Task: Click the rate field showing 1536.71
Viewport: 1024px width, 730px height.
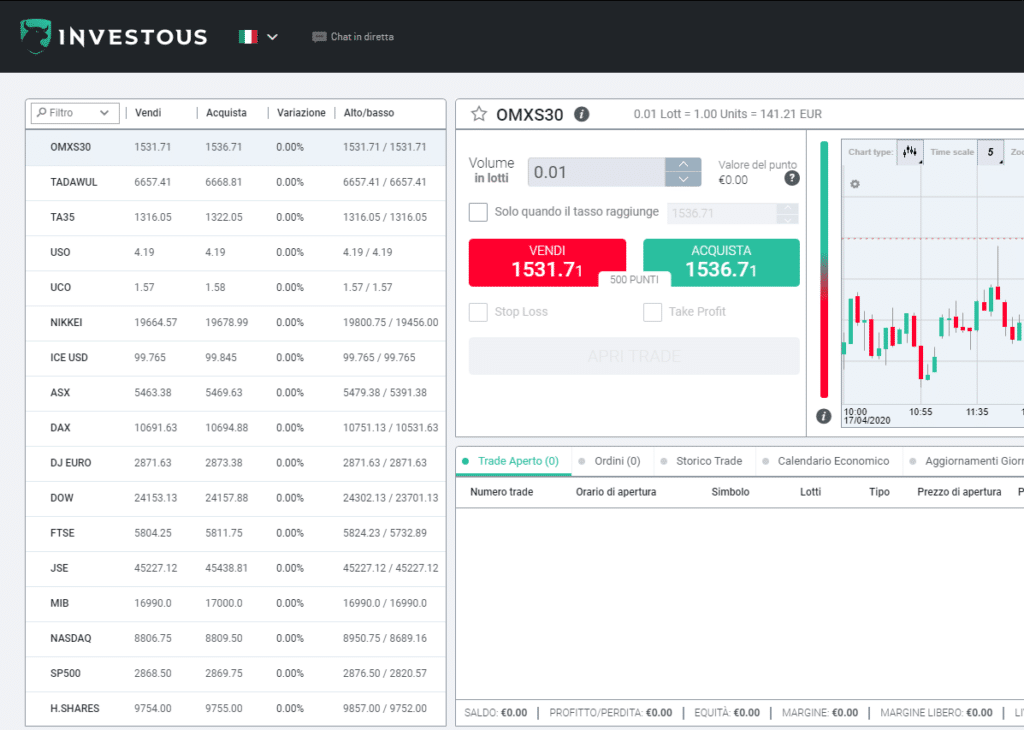Action: click(x=722, y=214)
